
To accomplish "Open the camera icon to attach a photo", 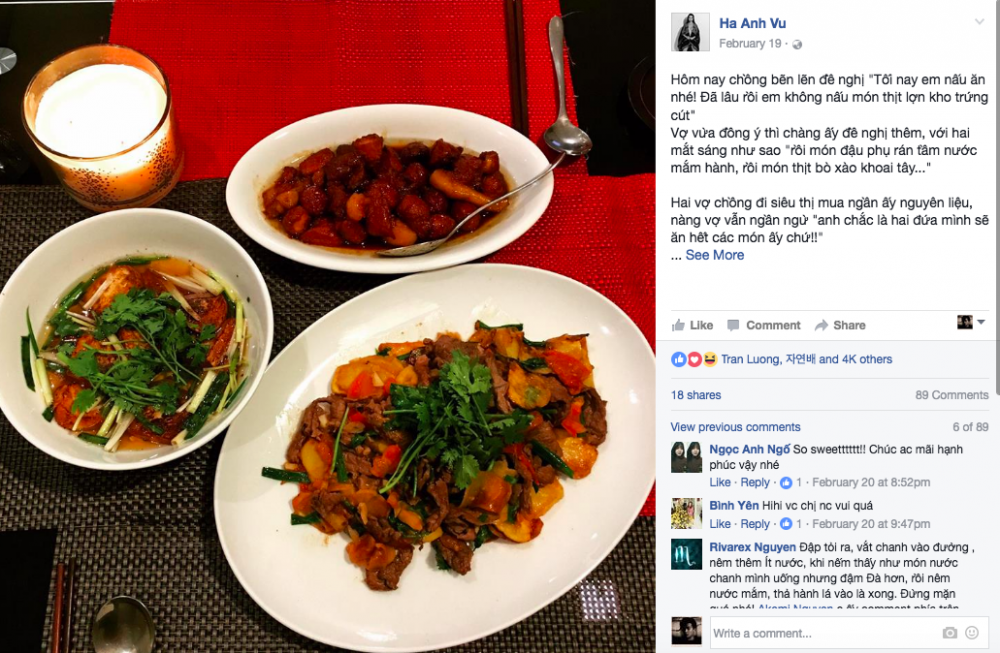I will [x=950, y=633].
